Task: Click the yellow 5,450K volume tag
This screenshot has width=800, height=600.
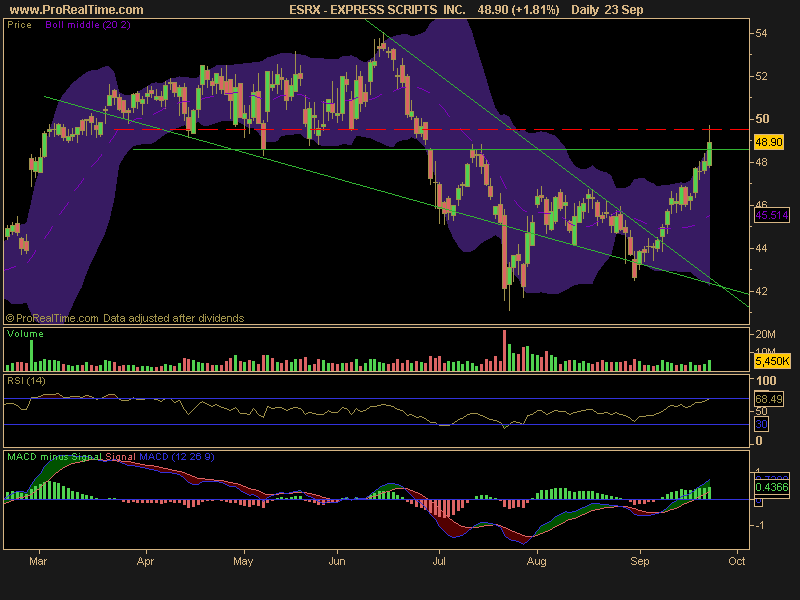Action: point(772,361)
